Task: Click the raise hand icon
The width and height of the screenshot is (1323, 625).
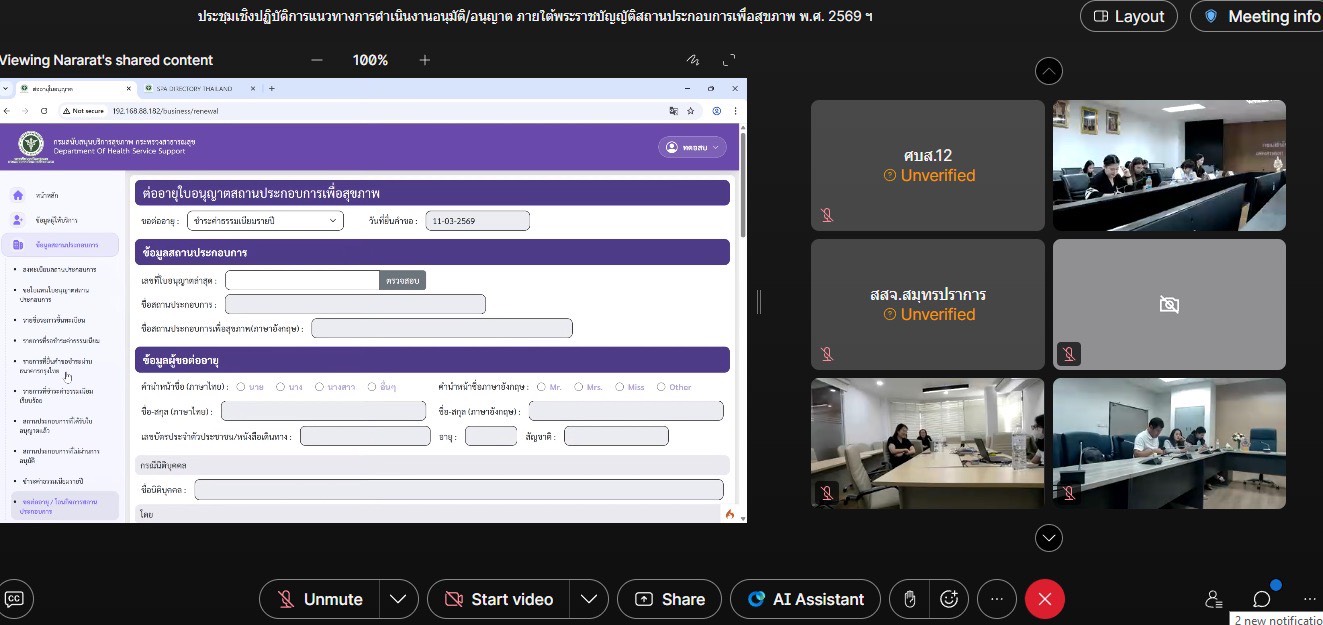Action: point(909,599)
